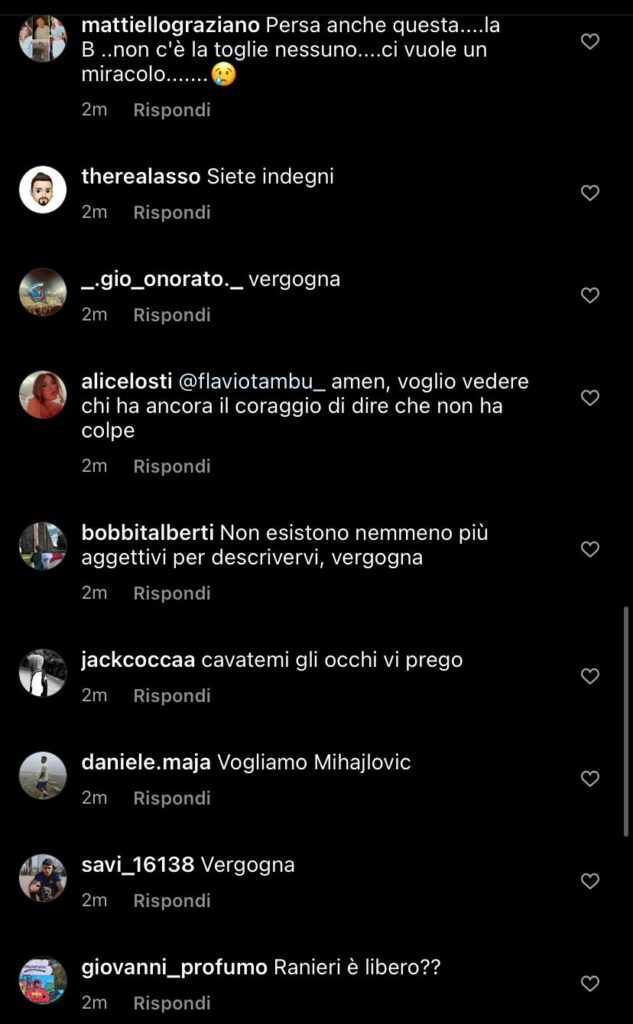
Task: View therealasso's avatar profile picture
Action: coord(42,189)
